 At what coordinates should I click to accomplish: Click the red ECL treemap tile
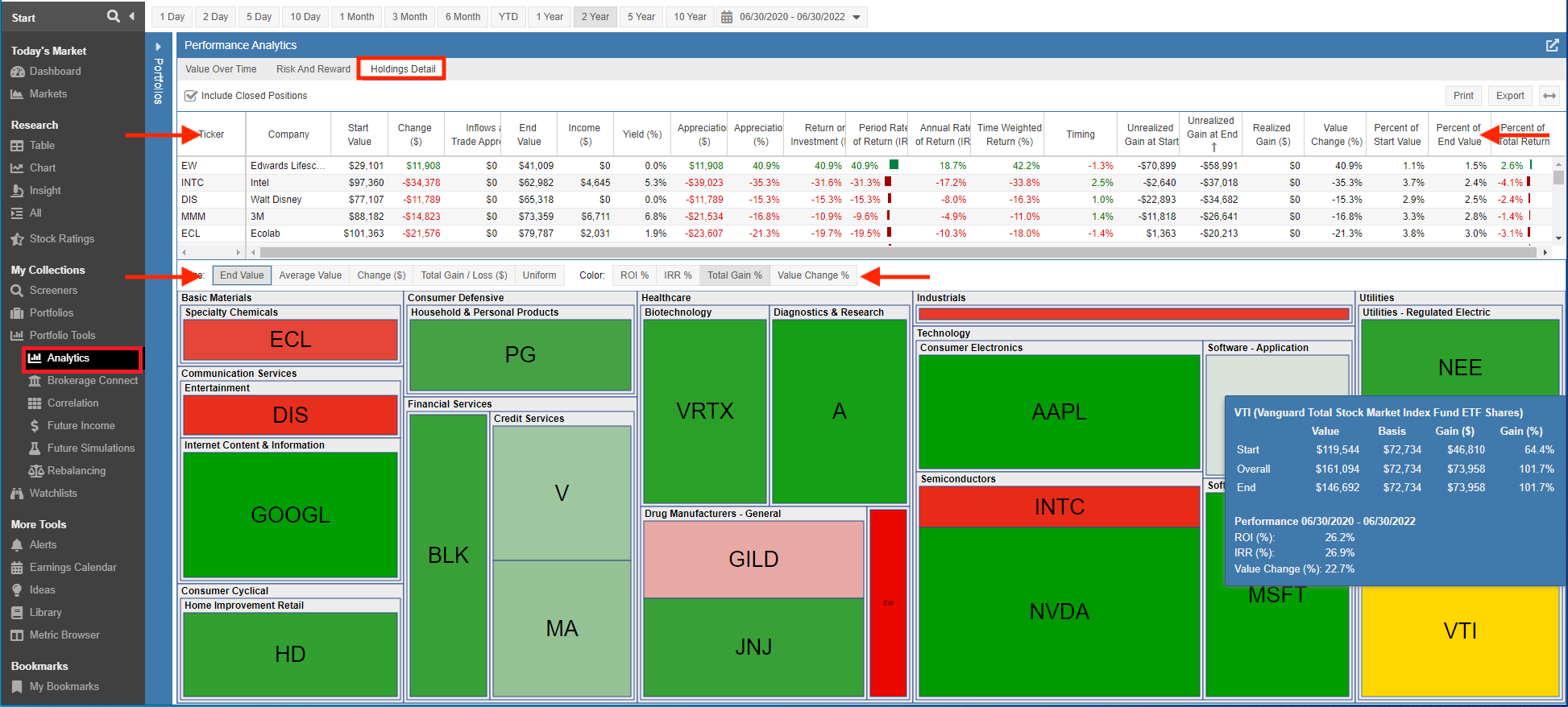pos(290,340)
